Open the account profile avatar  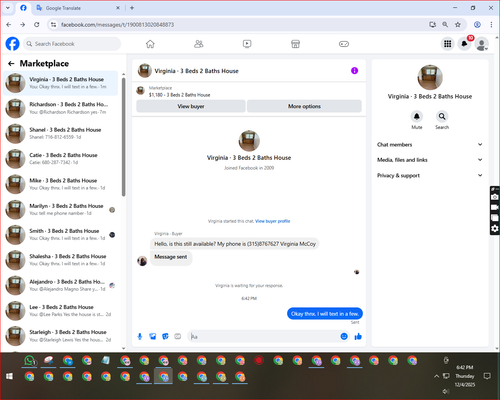click(x=481, y=44)
